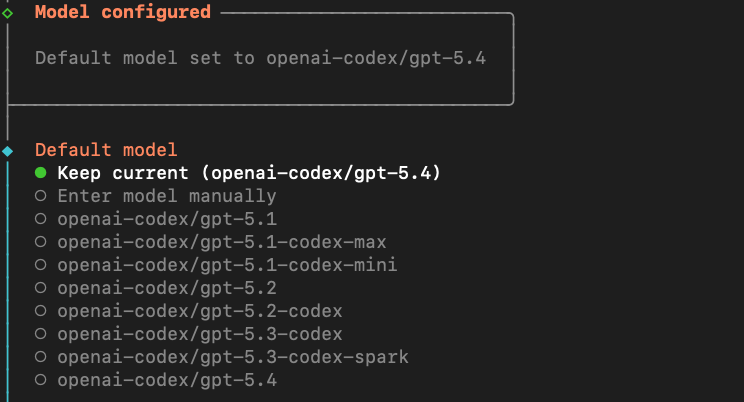
Task: Click the openai-codex/gpt-5.2-codex label text
Action: click(200, 311)
